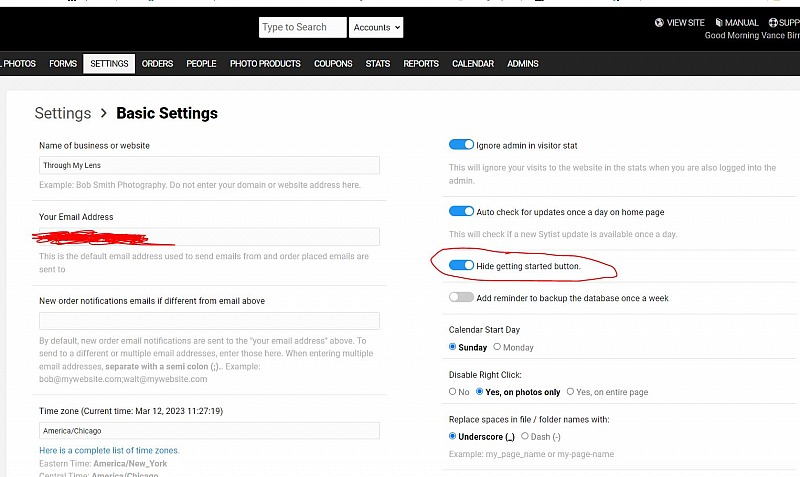Open the Coupons menu tab

pyautogui.click(x=333, y=64)
